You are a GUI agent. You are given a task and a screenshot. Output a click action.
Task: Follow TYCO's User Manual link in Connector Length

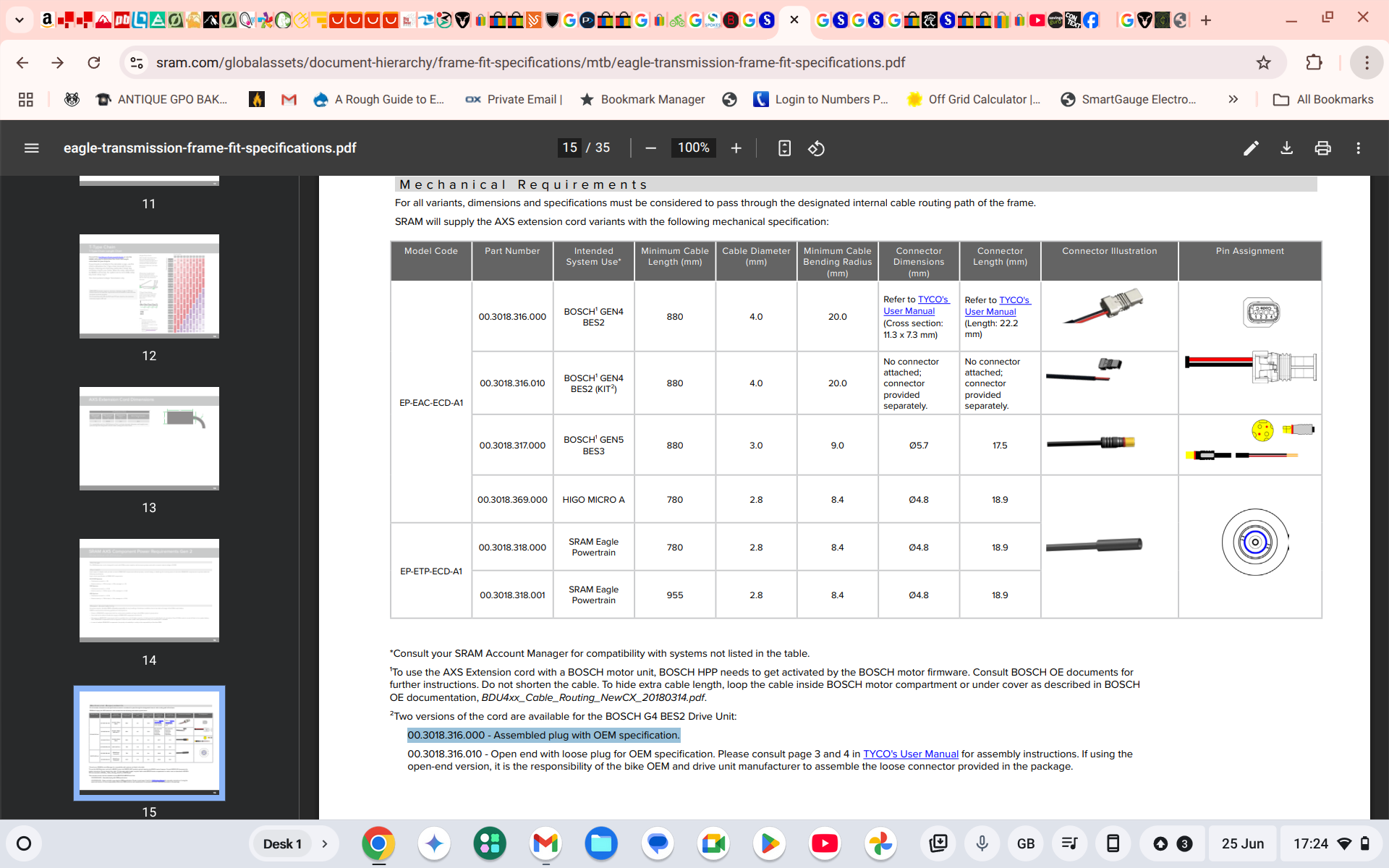996,306
